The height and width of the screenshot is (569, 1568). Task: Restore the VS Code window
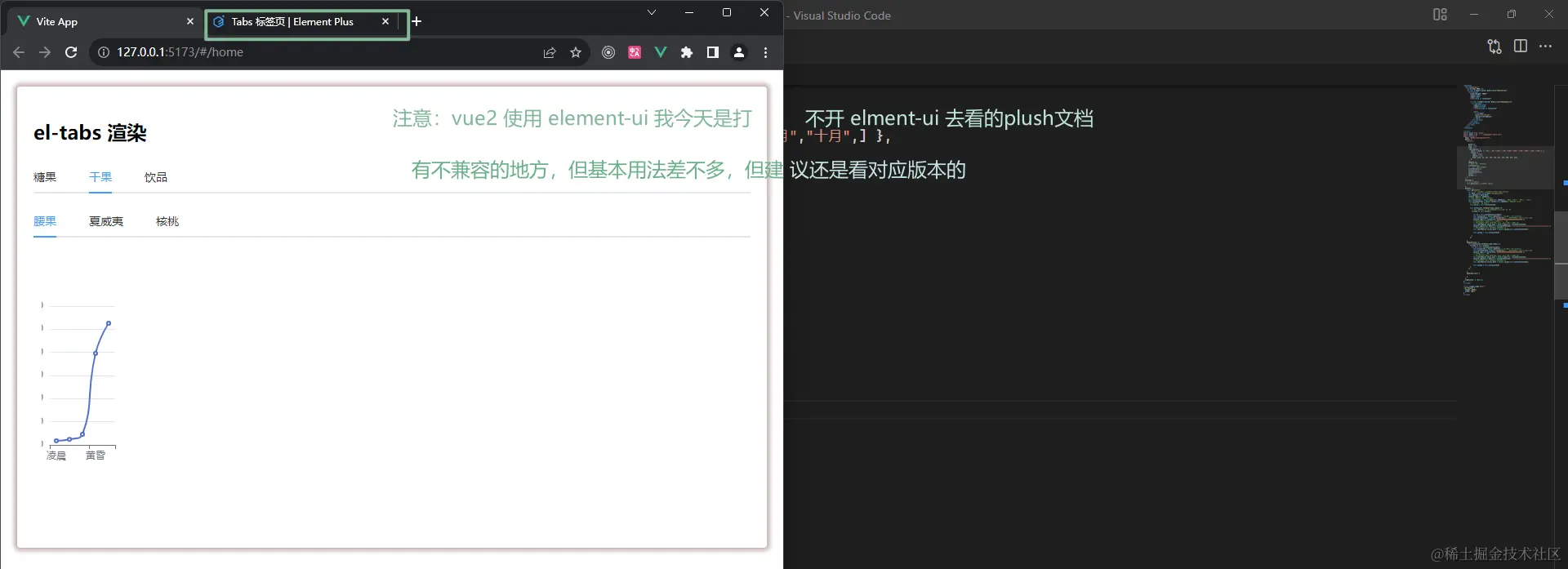tap(1512, 15)
